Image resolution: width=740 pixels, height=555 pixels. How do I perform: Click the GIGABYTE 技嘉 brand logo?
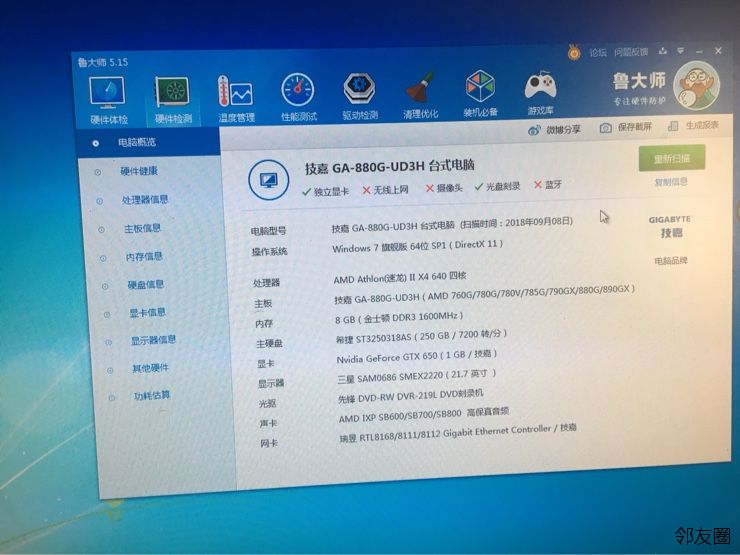(670, 227)
